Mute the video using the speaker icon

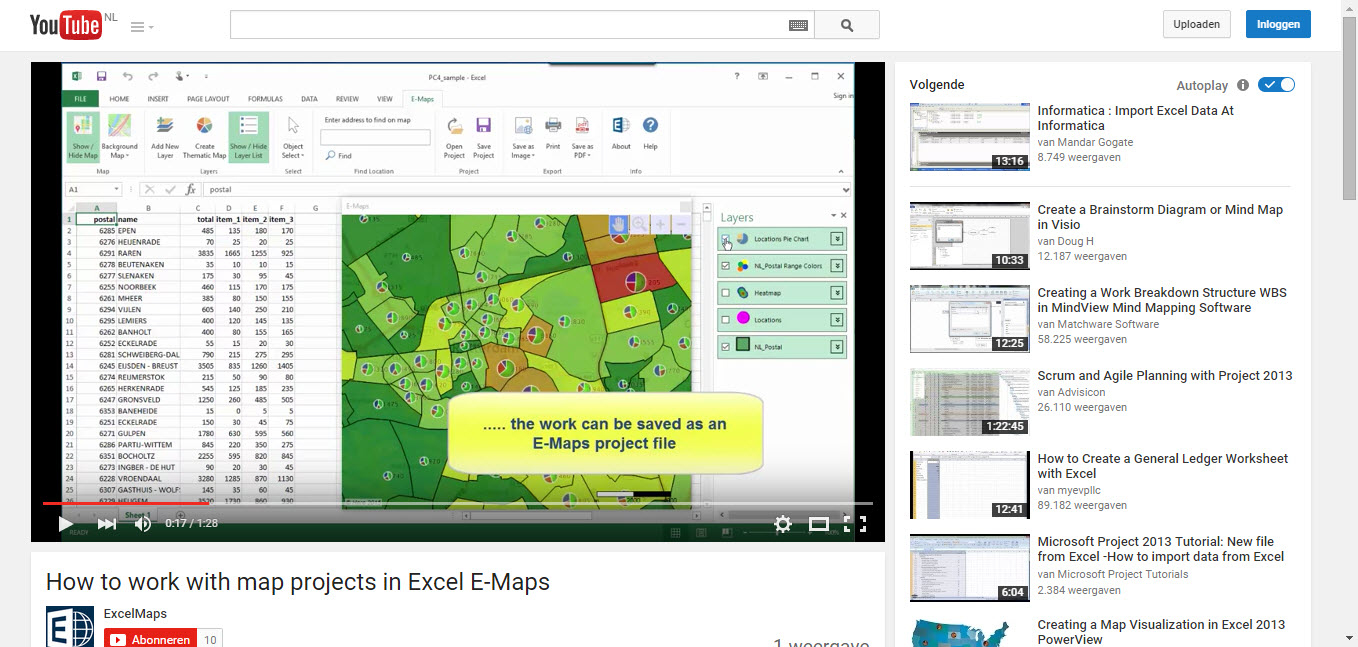[142, 523]
